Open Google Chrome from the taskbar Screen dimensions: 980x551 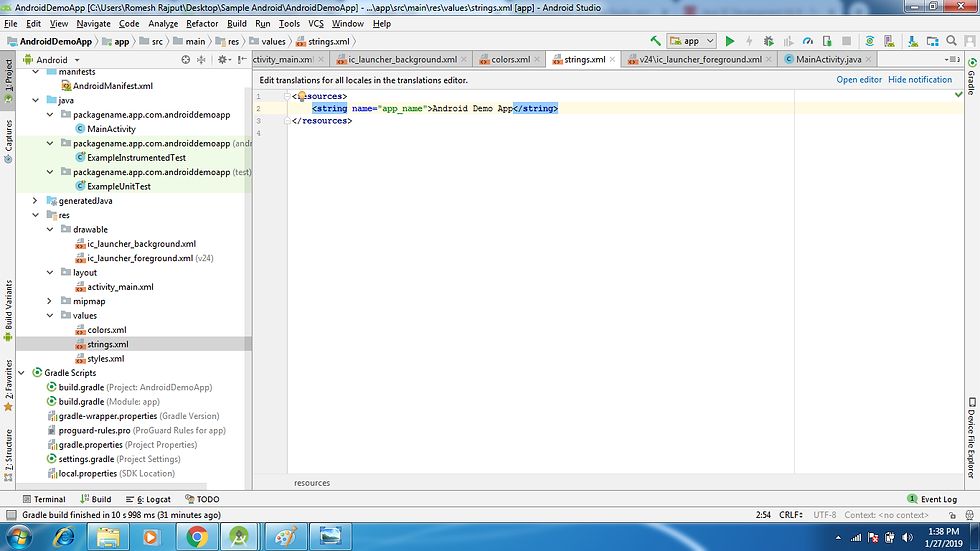coord(197,537)
